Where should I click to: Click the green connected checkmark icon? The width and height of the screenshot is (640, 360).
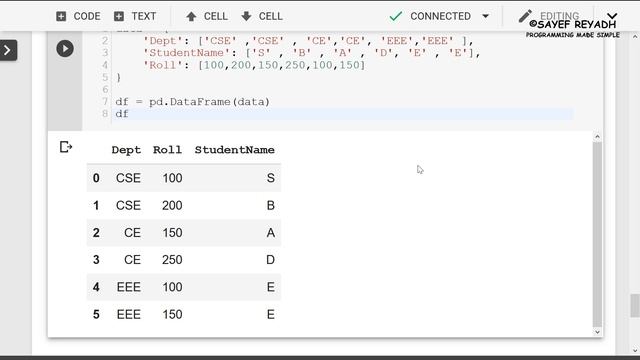pyautogui.click(x=396, y=16)
